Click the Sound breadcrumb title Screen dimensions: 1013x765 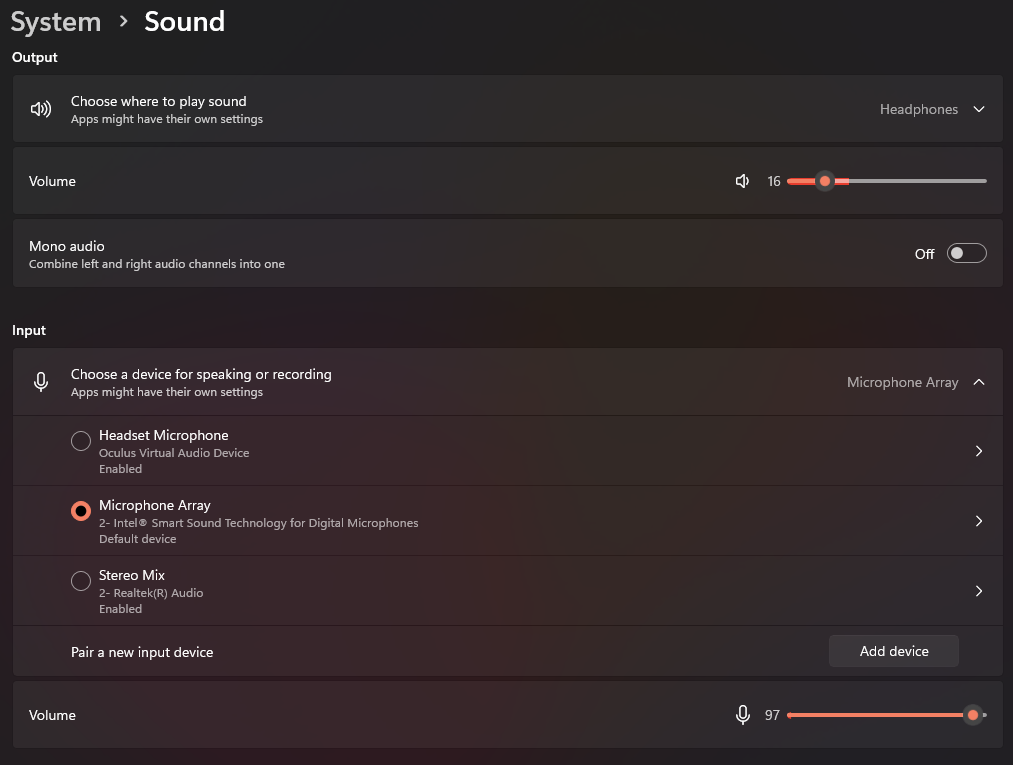coord(184,22)
